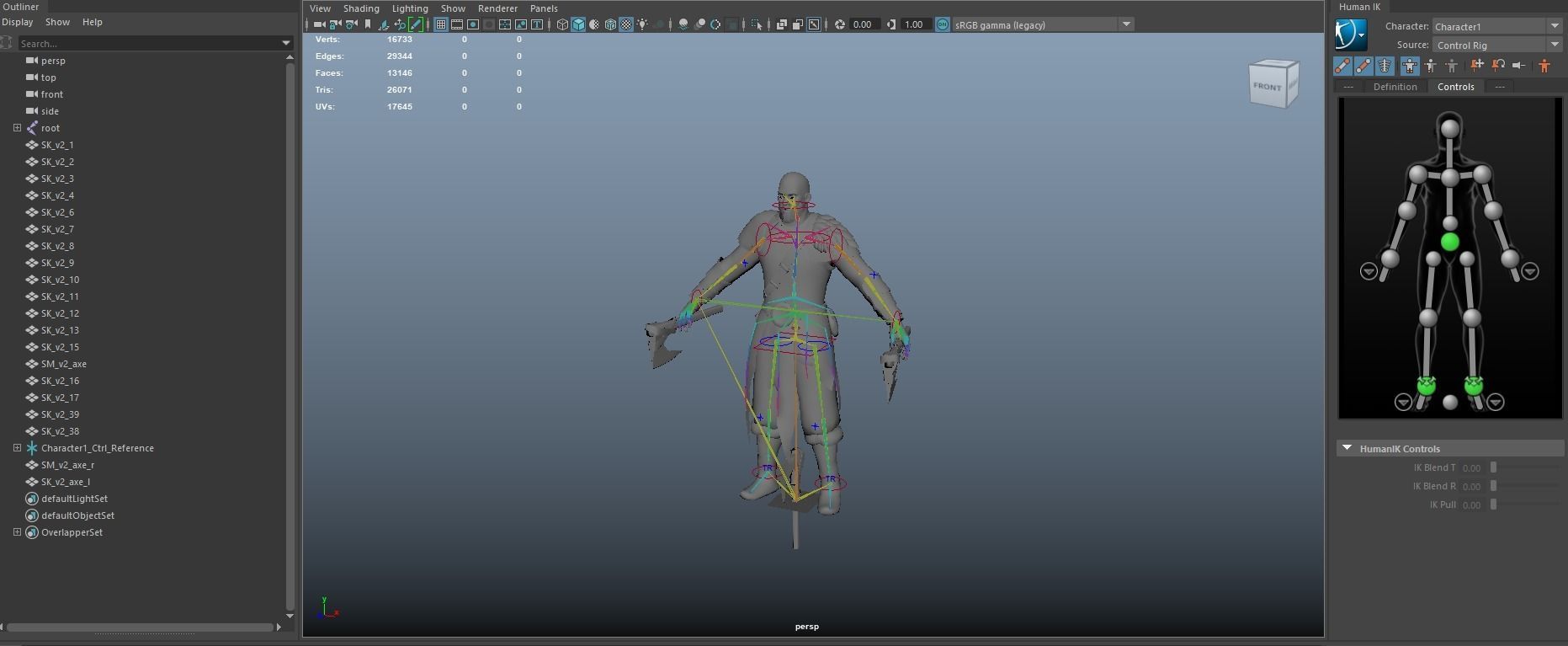Viewport: 1568px width, 646px height.
Task: Select HumanIK Body Part mode icon
Action: [1431, 65]
